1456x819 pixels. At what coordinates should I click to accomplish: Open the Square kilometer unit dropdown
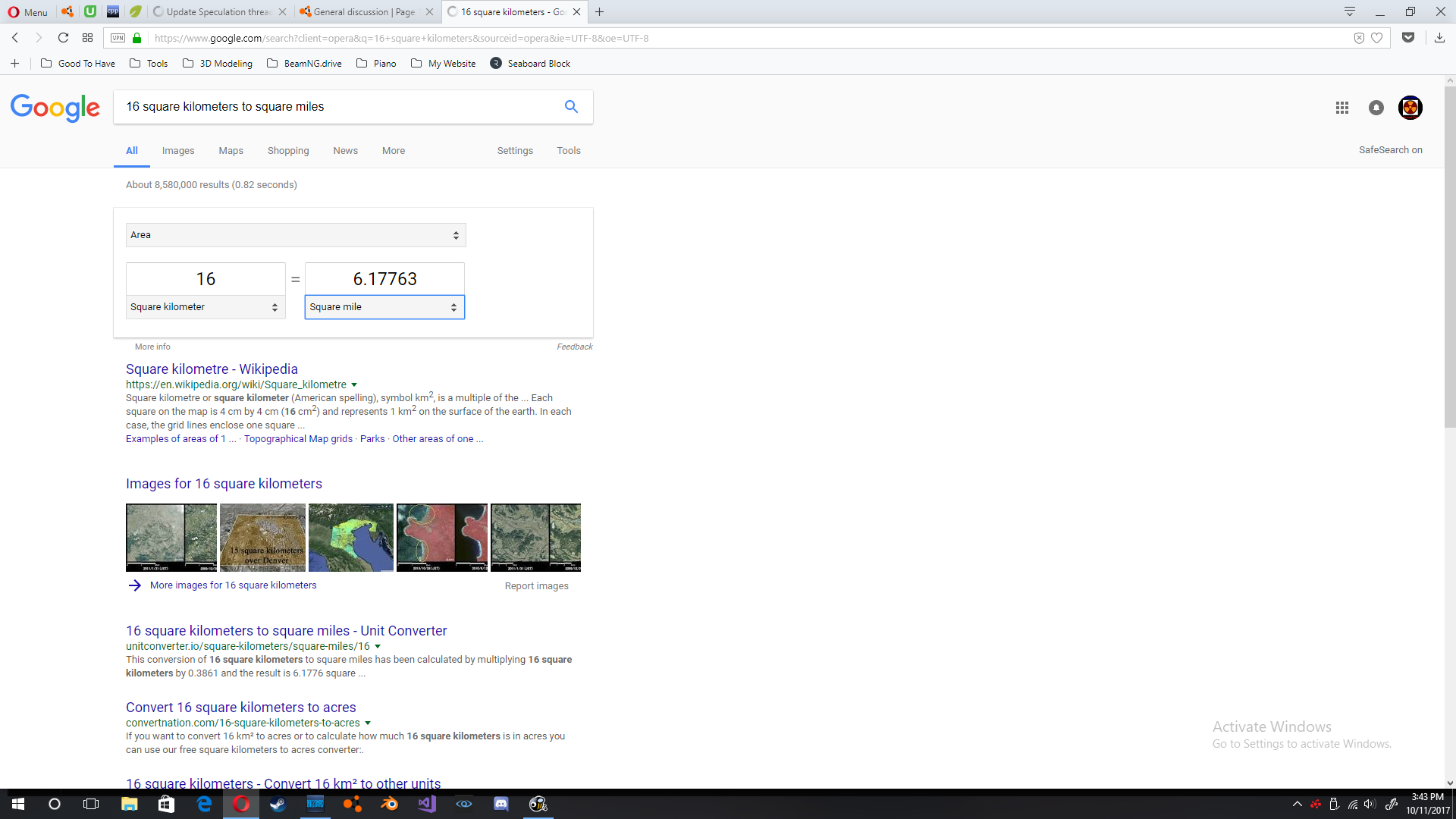(205, 307)
